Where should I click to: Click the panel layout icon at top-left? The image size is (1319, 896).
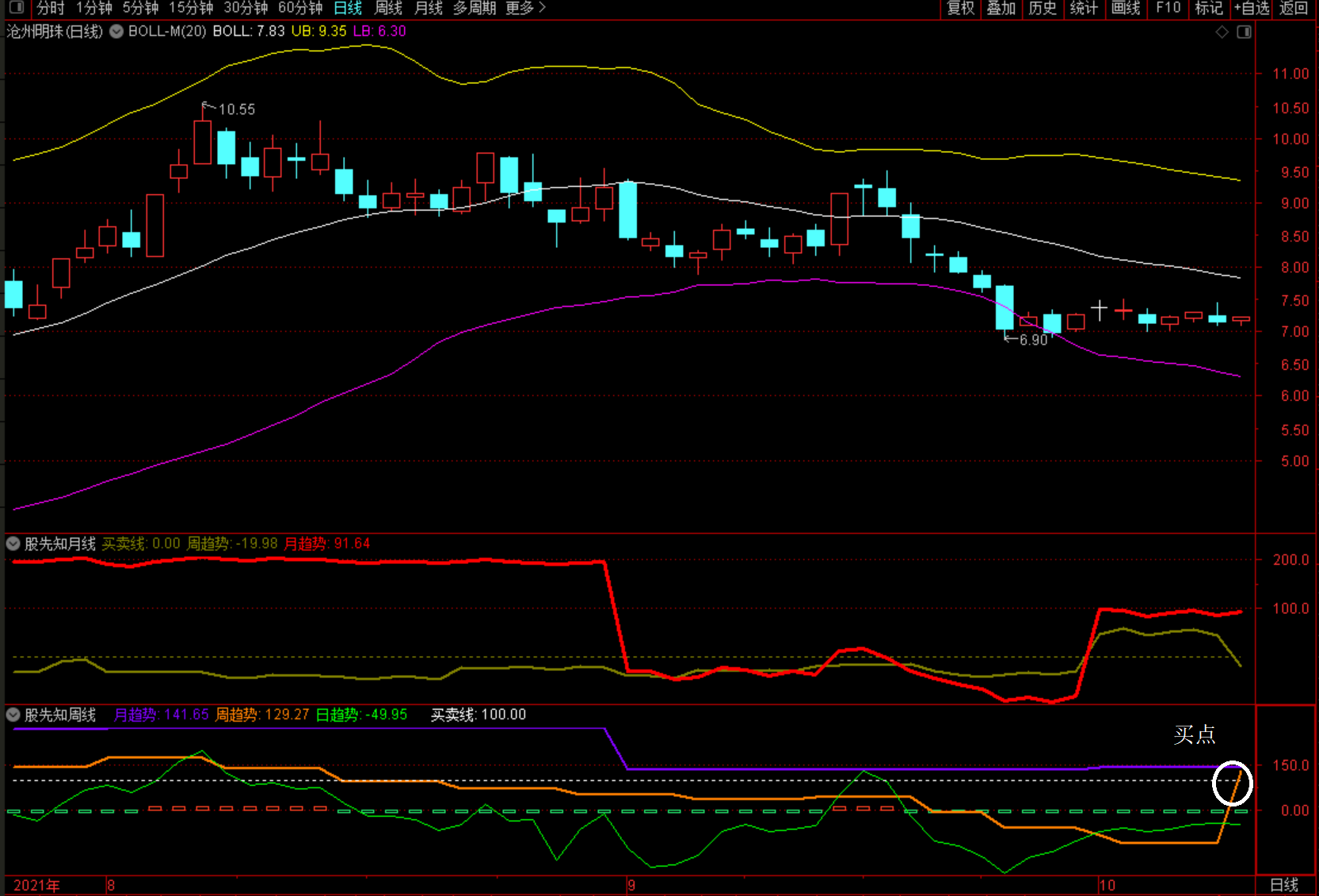pos(16,8)
